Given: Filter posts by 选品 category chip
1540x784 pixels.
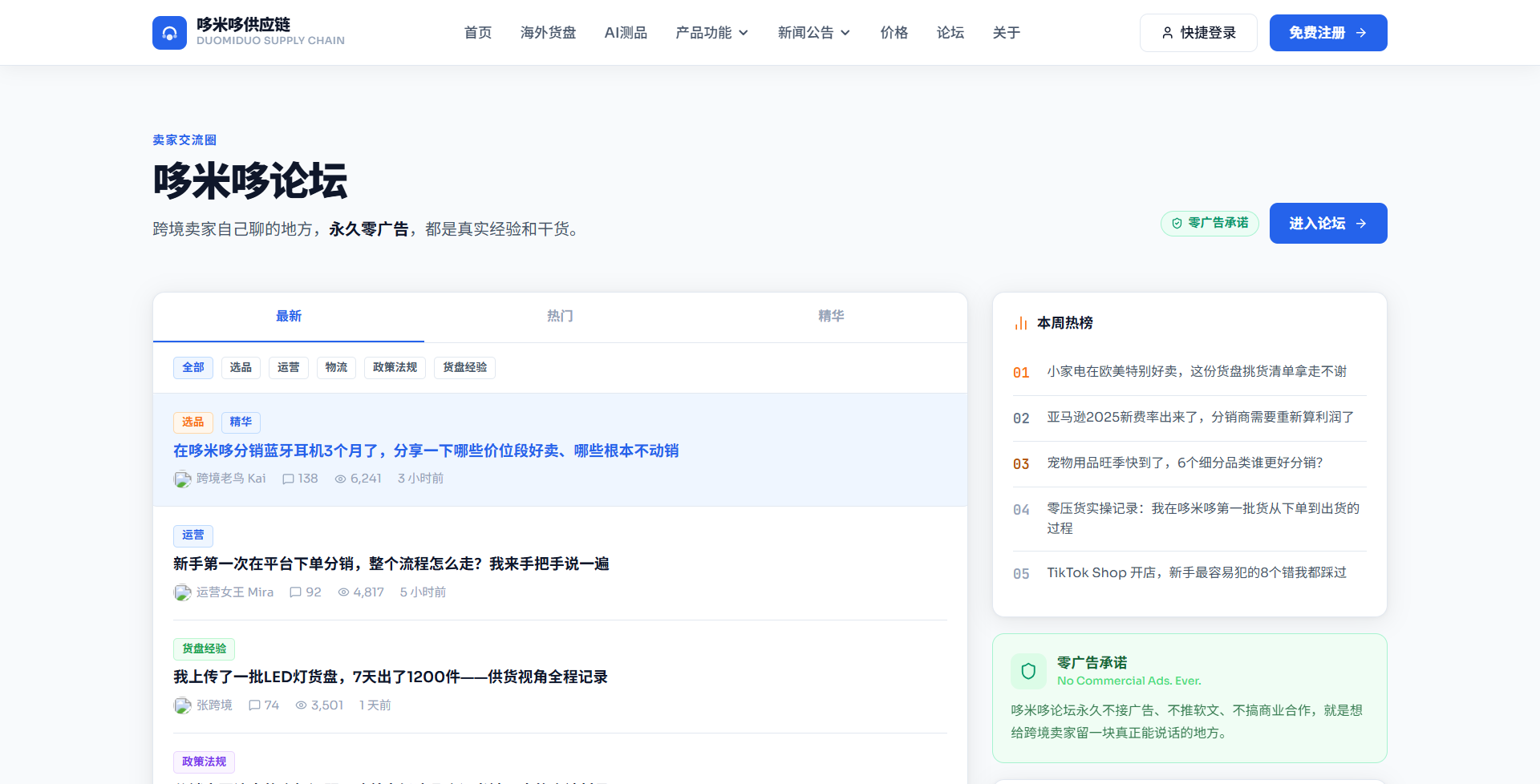Looking at the screenshot, I should tap(241, 368).
